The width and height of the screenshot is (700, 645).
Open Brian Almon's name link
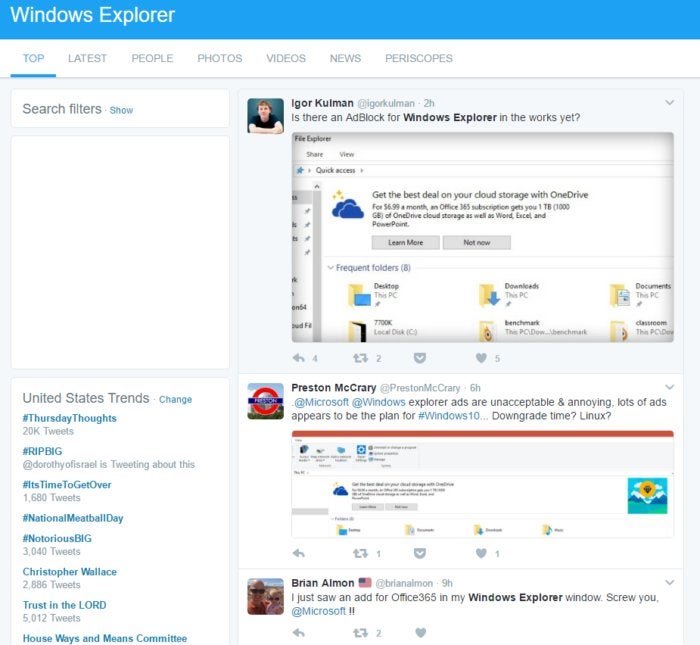tap(323, 583)
